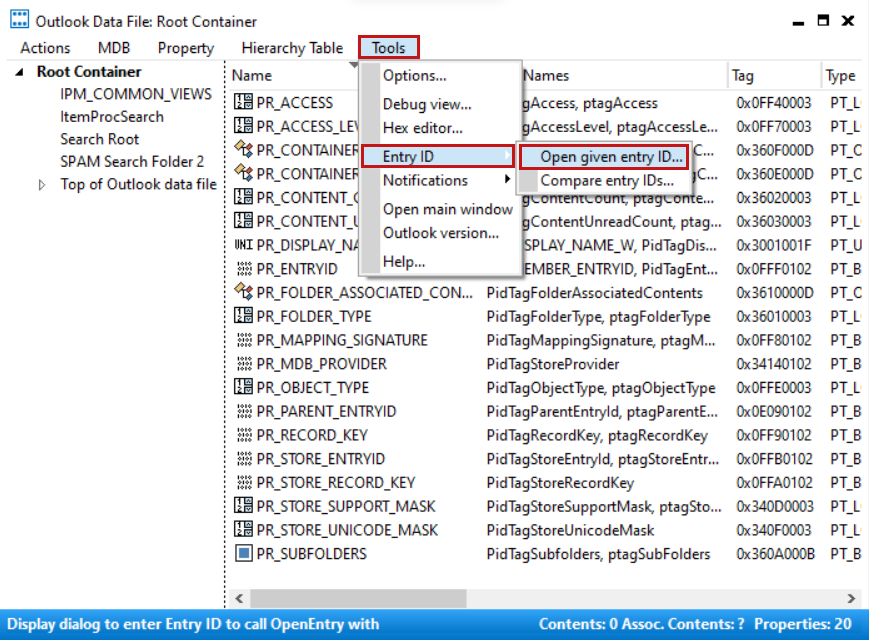
Task: Click the PR_STORE_SUPPORT_MASK row icon
Action: click(243, 506)
